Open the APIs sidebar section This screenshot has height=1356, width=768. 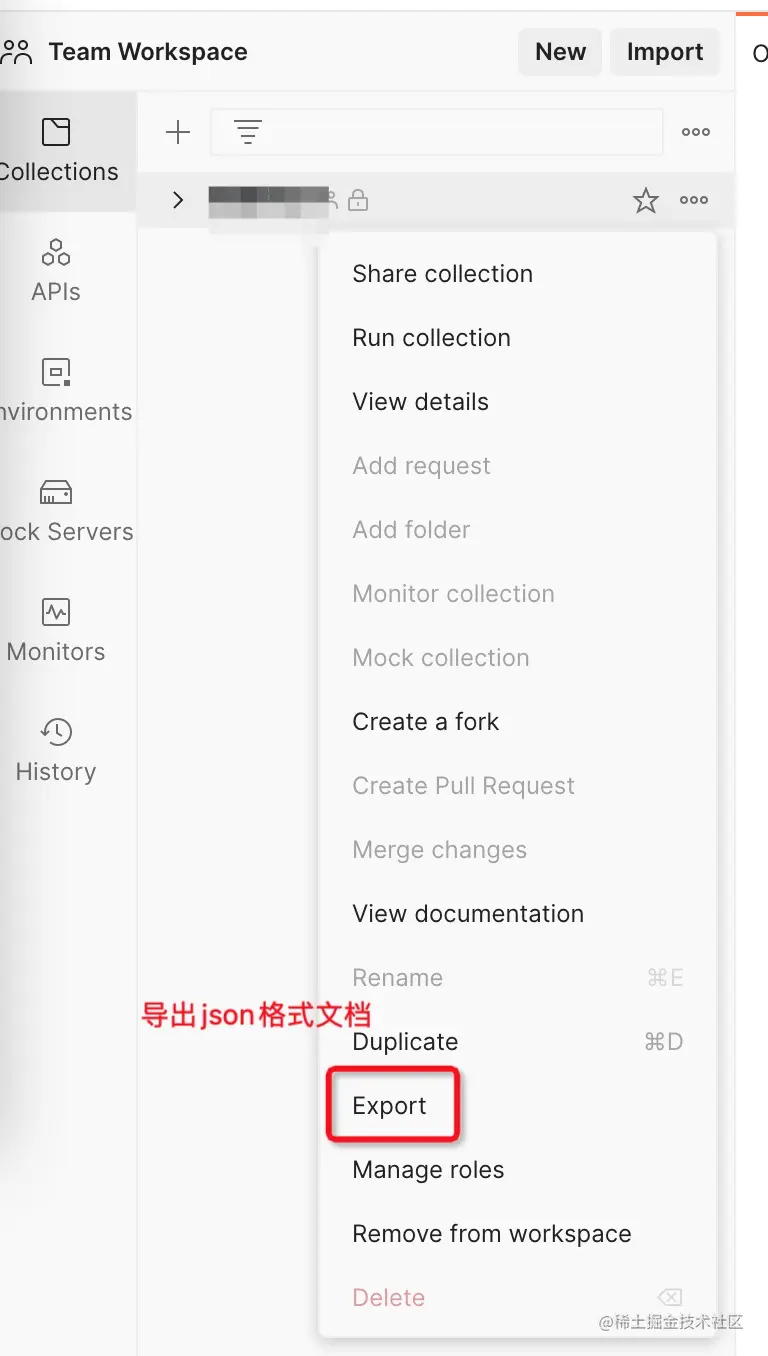tap(56, 270)
